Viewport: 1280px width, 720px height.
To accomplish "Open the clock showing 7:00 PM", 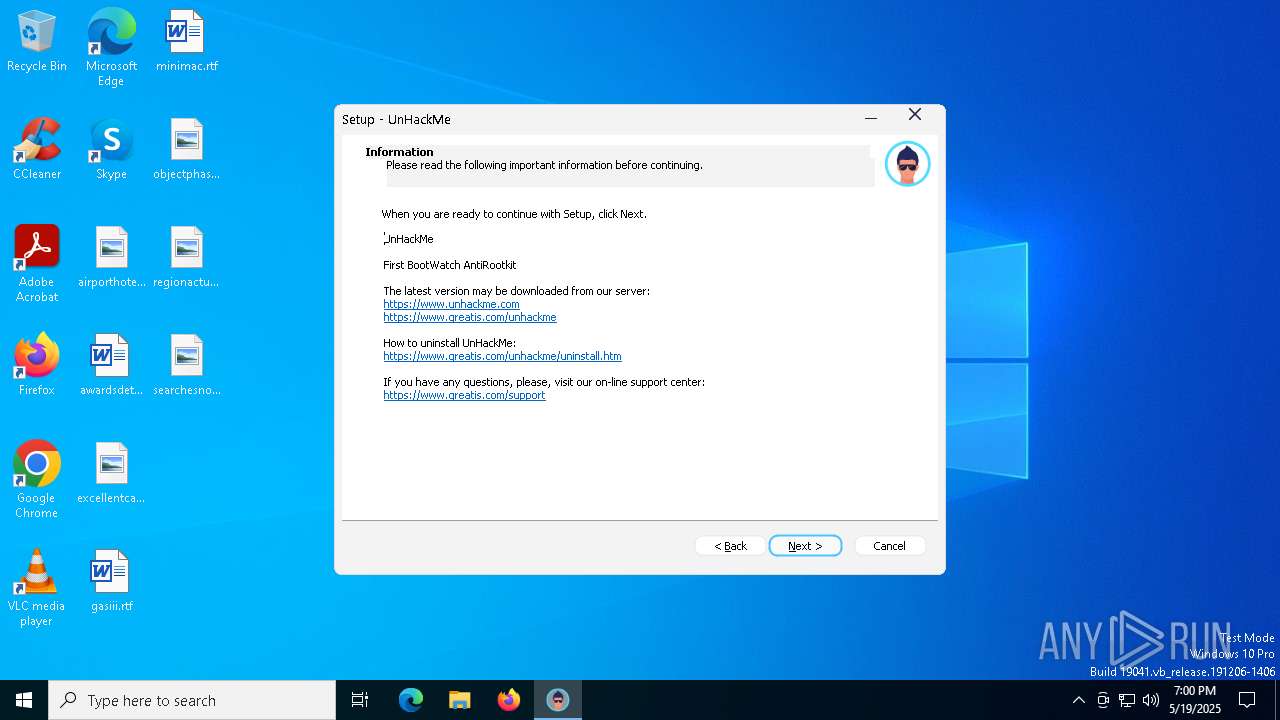I will tap(1195, 700).
